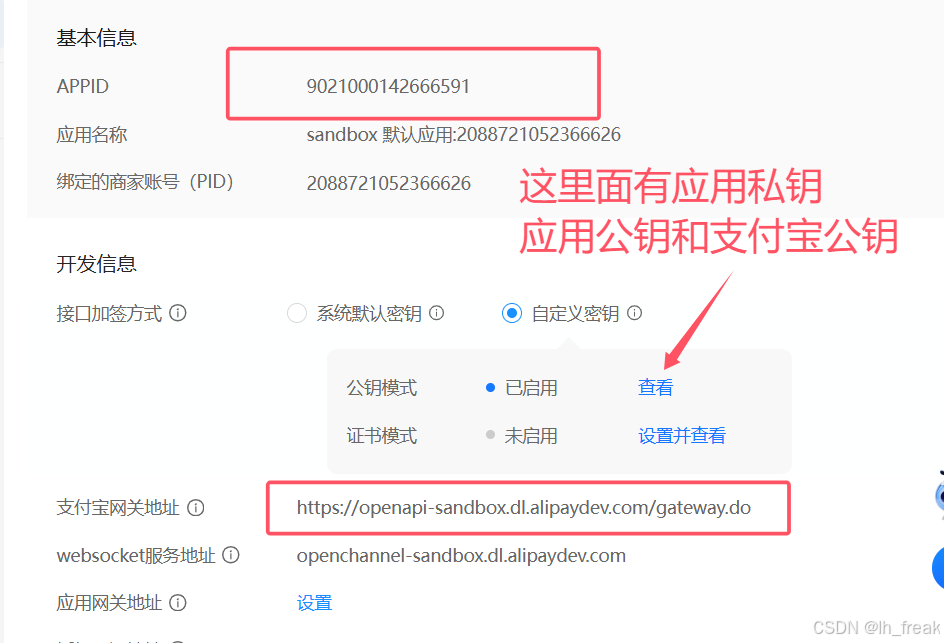944x643 pixels.
Task: Click websocket address openchannel-sandbox.dl.alipaydev.com
Action: pyautogui.click(x=461, y=556)
